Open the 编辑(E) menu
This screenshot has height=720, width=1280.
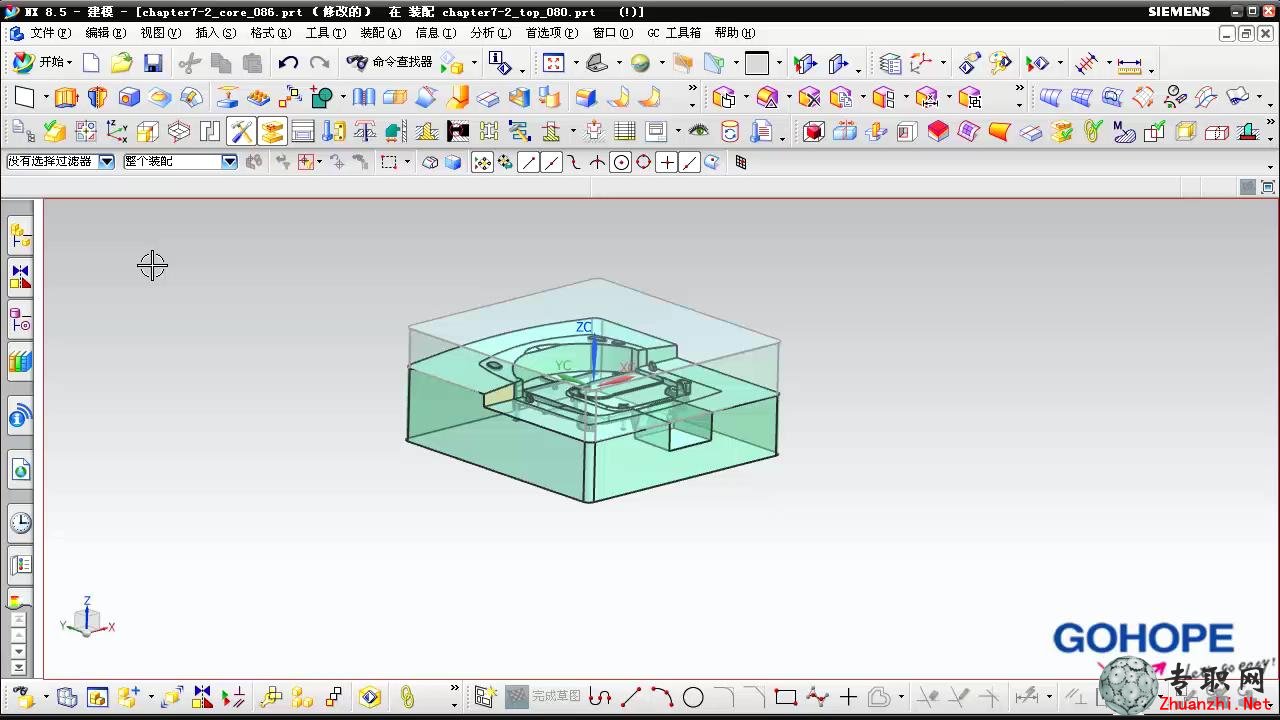[106, 33]
